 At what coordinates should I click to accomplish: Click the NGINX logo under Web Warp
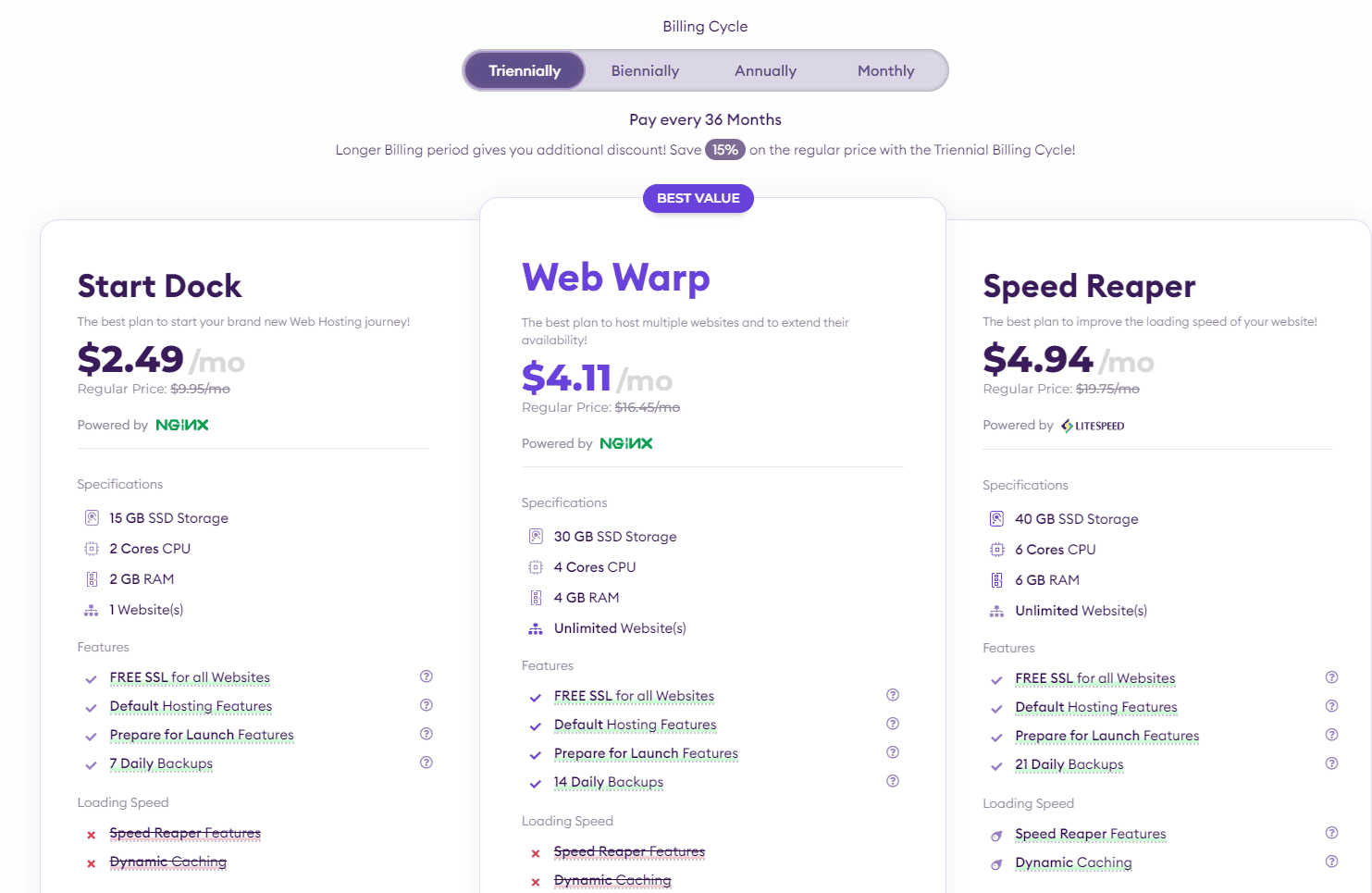tap(626, 444)
